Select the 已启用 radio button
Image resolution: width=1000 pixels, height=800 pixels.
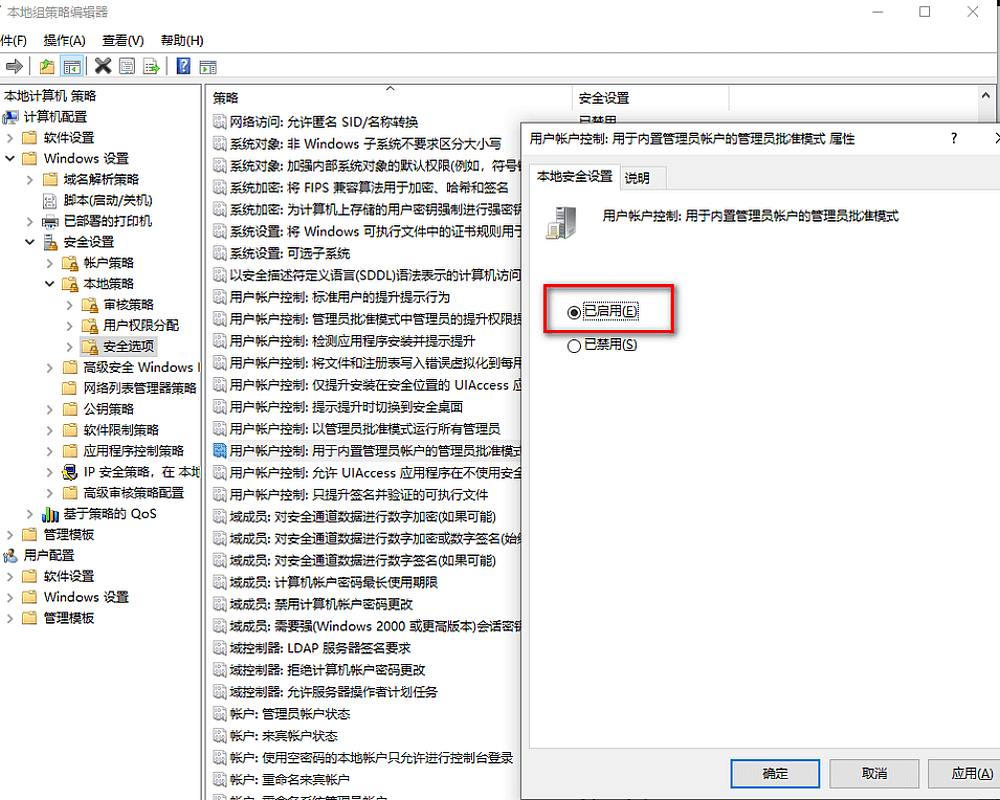coord(574,312)
